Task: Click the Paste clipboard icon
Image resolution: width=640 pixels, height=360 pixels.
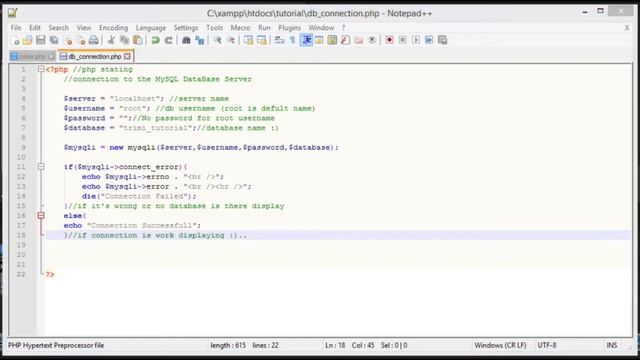Action: point(138,40)
